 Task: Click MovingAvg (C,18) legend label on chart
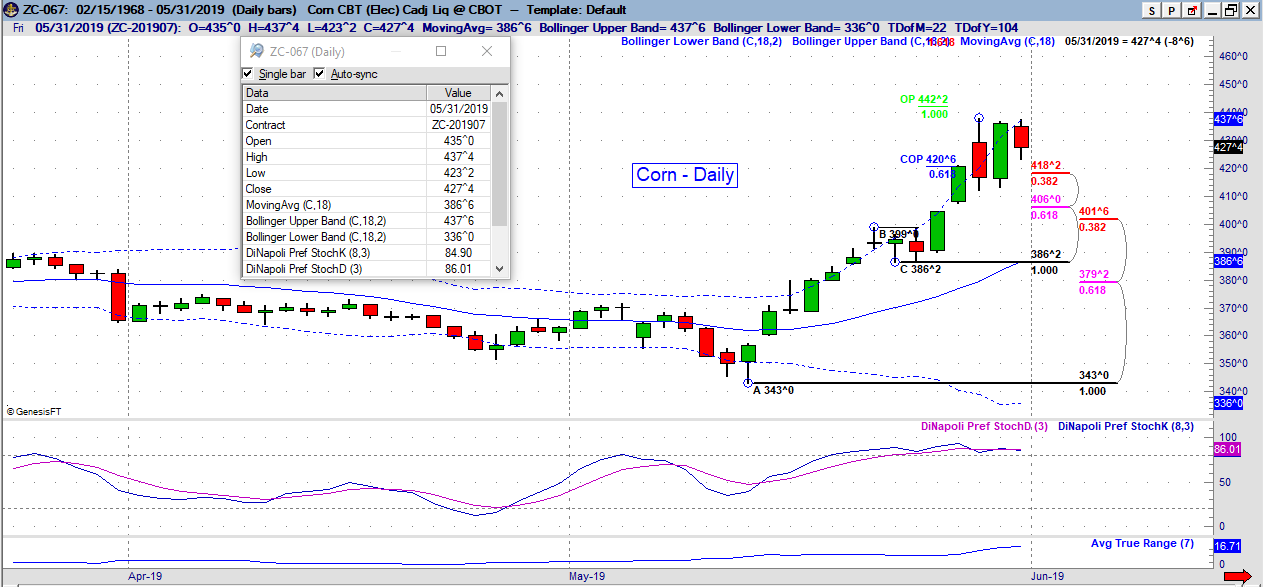pos(1007,42)
